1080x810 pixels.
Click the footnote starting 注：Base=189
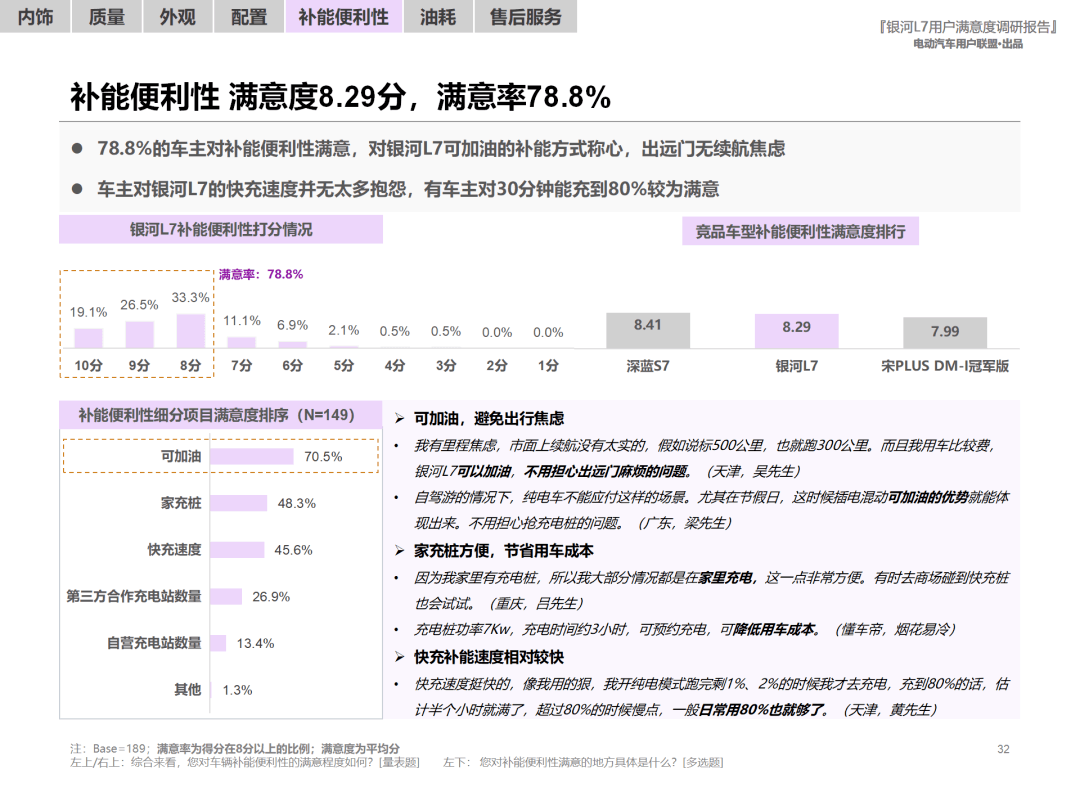235,749
